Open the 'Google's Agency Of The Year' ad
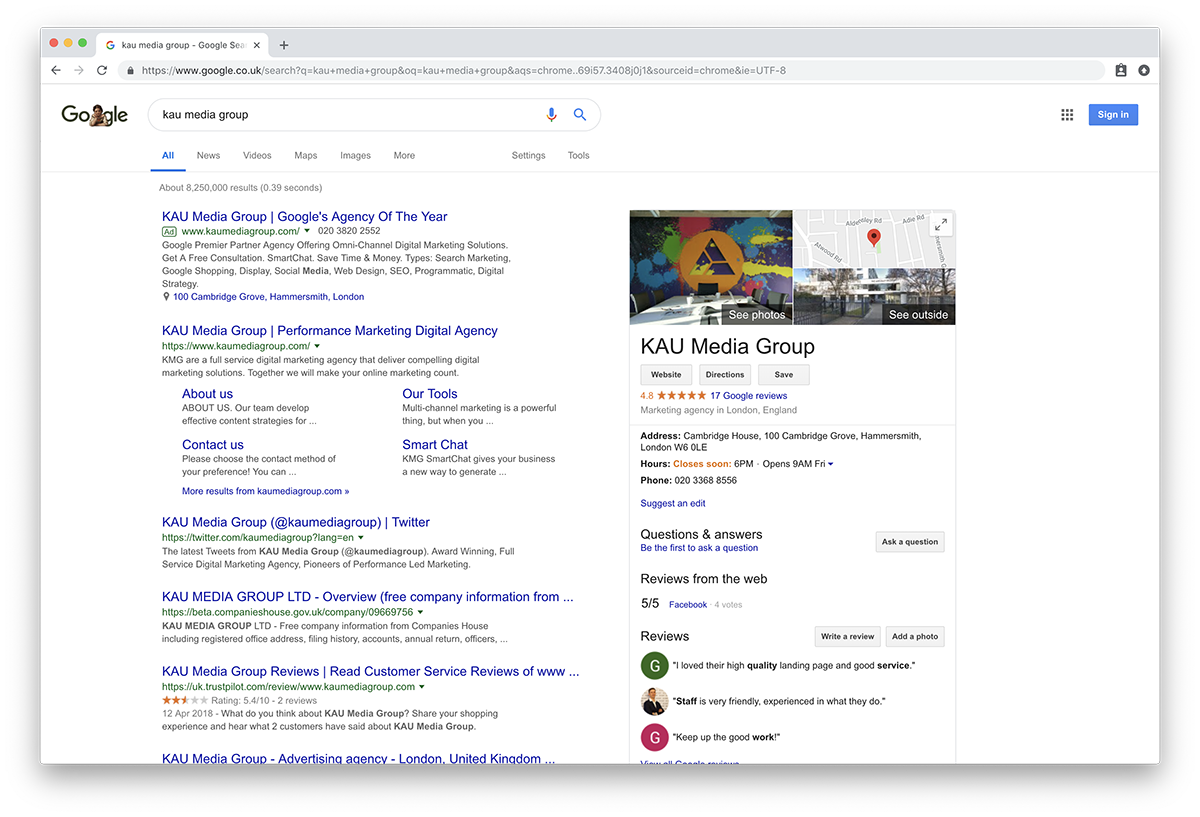 click(305, 217)
